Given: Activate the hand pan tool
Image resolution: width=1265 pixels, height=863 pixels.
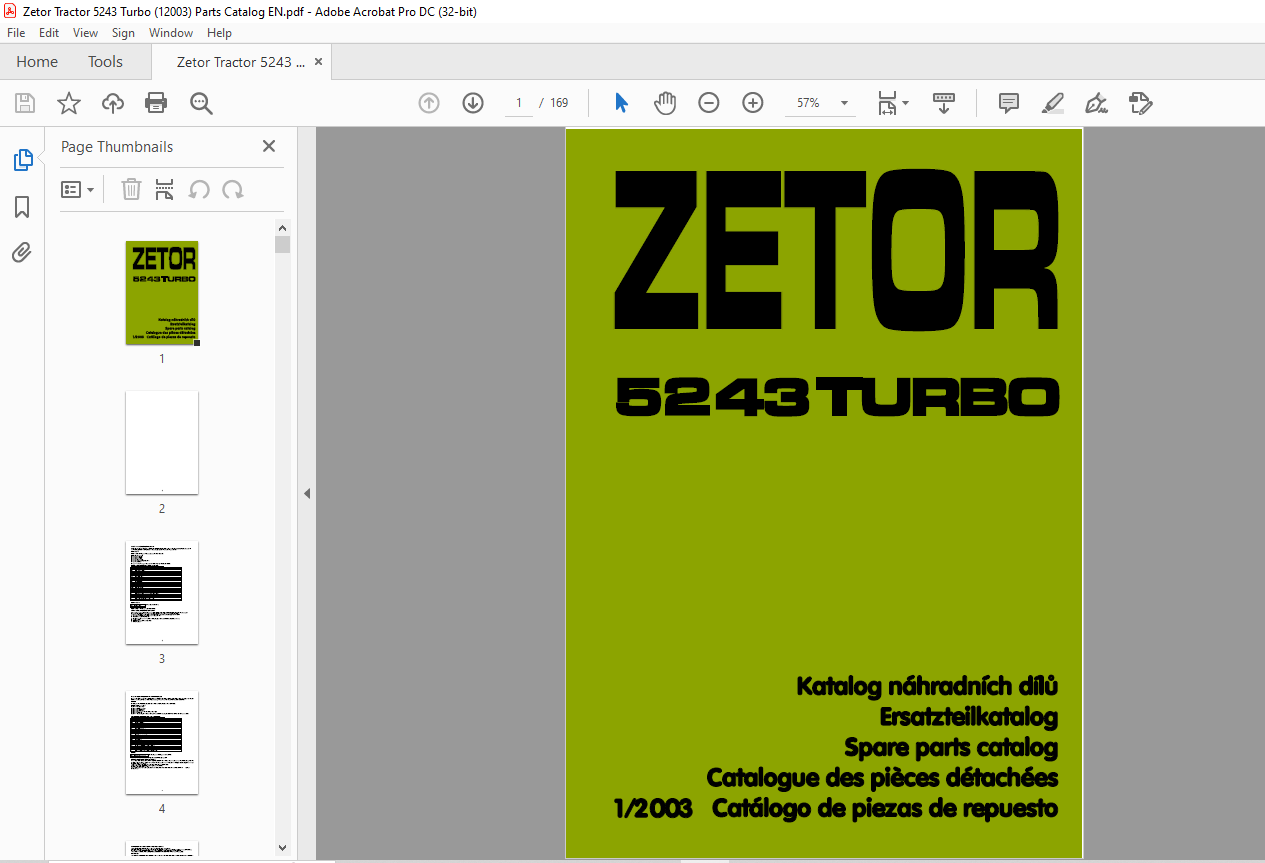Looking at the screenshot, I should click(665, 103).
